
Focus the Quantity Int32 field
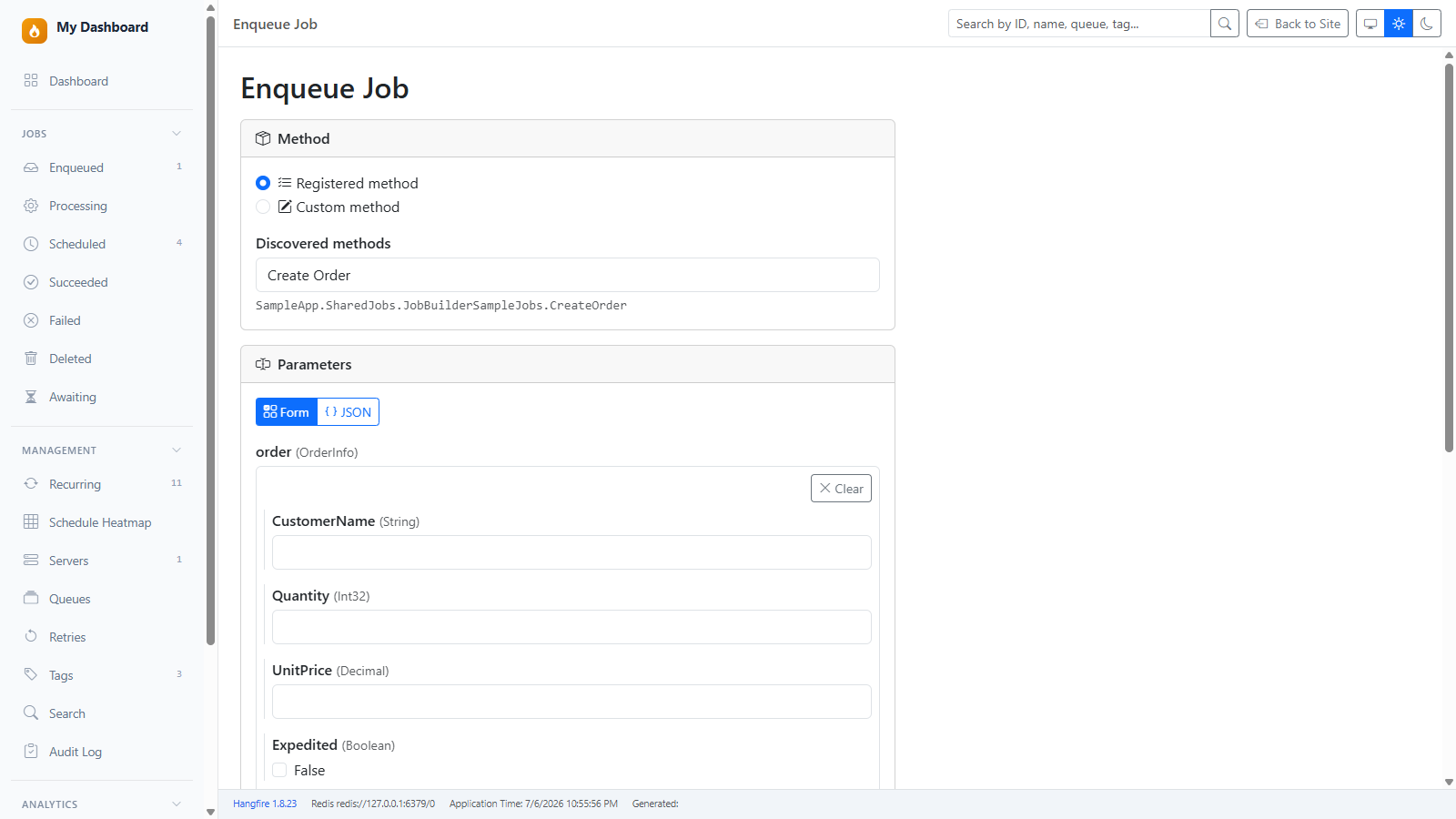pos(571,627)
